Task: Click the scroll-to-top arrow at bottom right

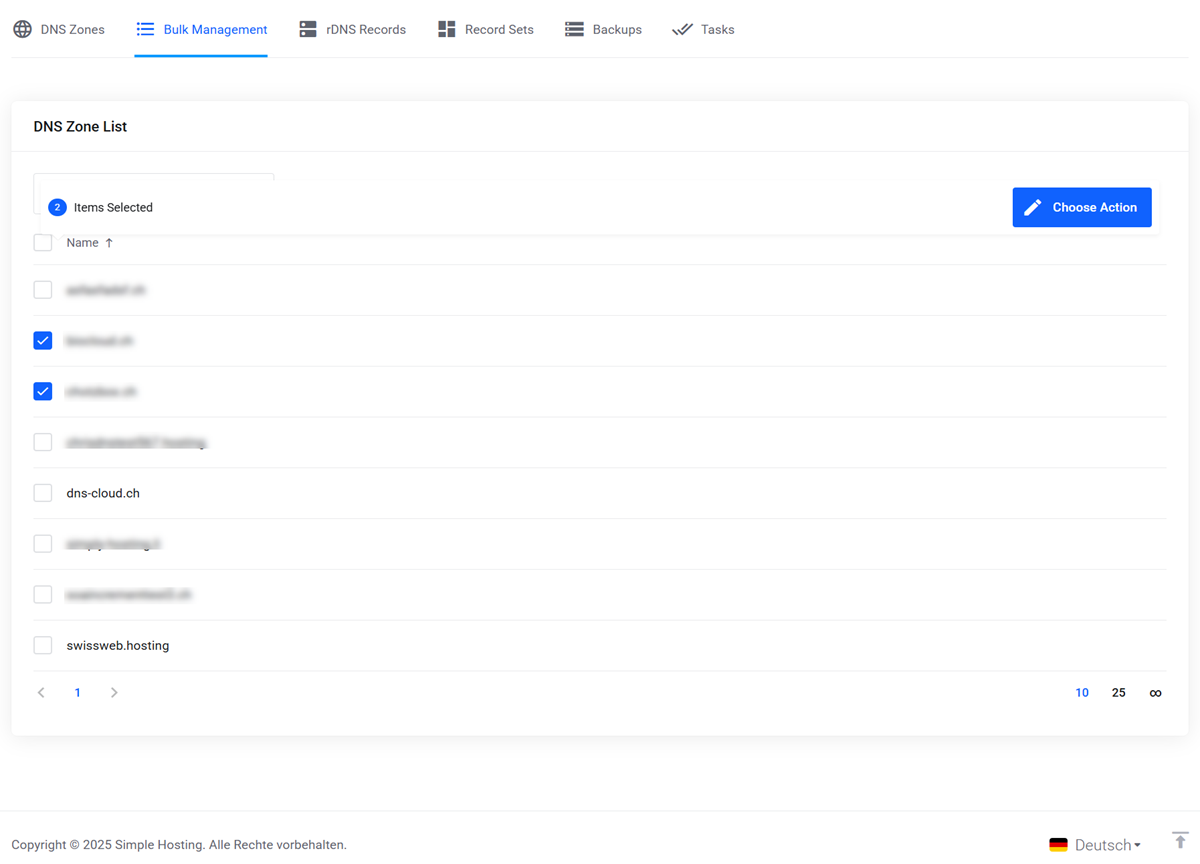Action: (1180, 841)
